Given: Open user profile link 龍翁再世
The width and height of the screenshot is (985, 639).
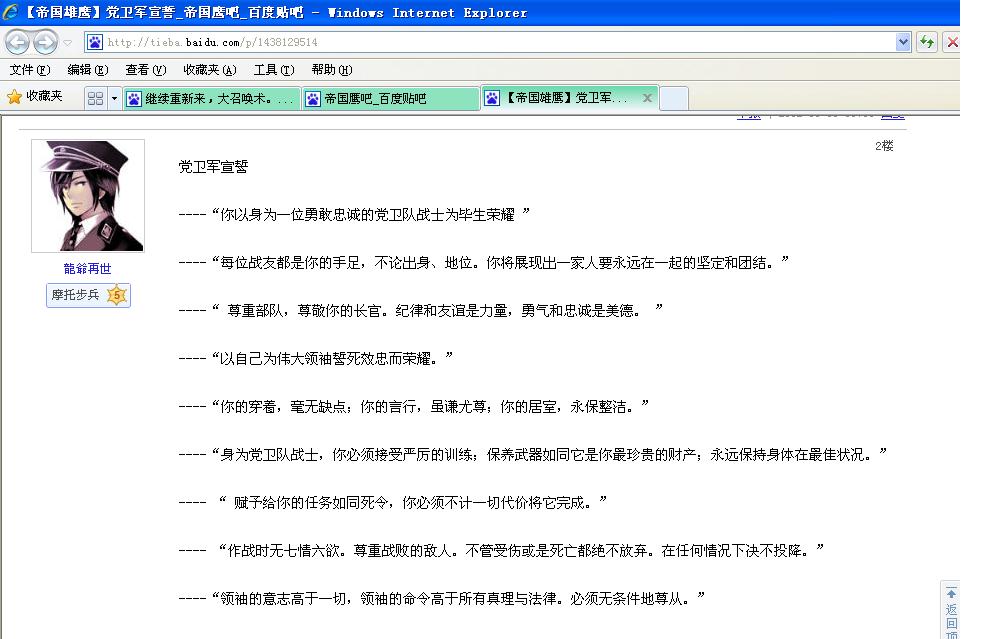Looking at the screenshot, I should click(88, 269).
